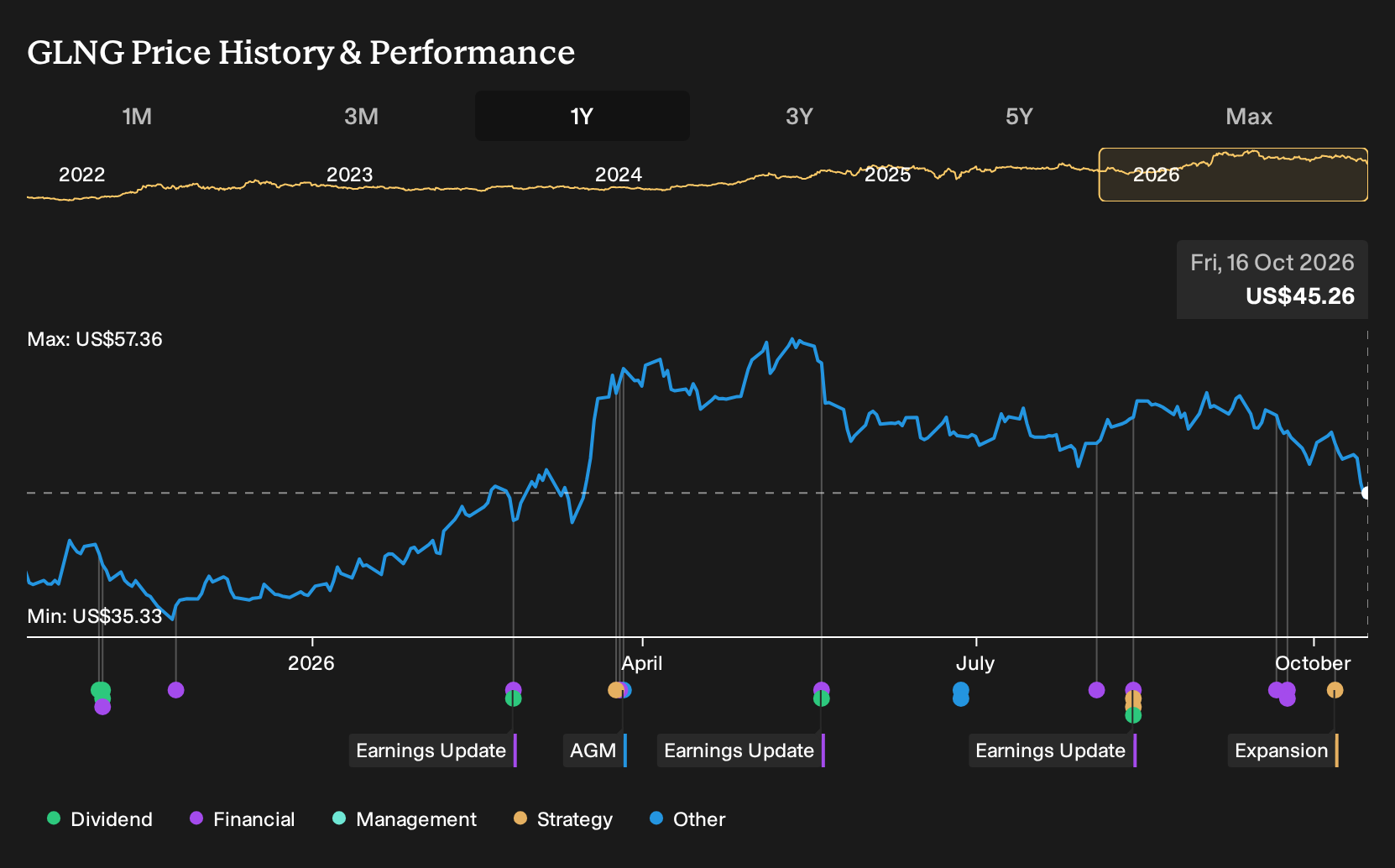Screen dimensions: 1395x868
Task: Click the 'Min: US$35.33' label
Action: (95, 616)
